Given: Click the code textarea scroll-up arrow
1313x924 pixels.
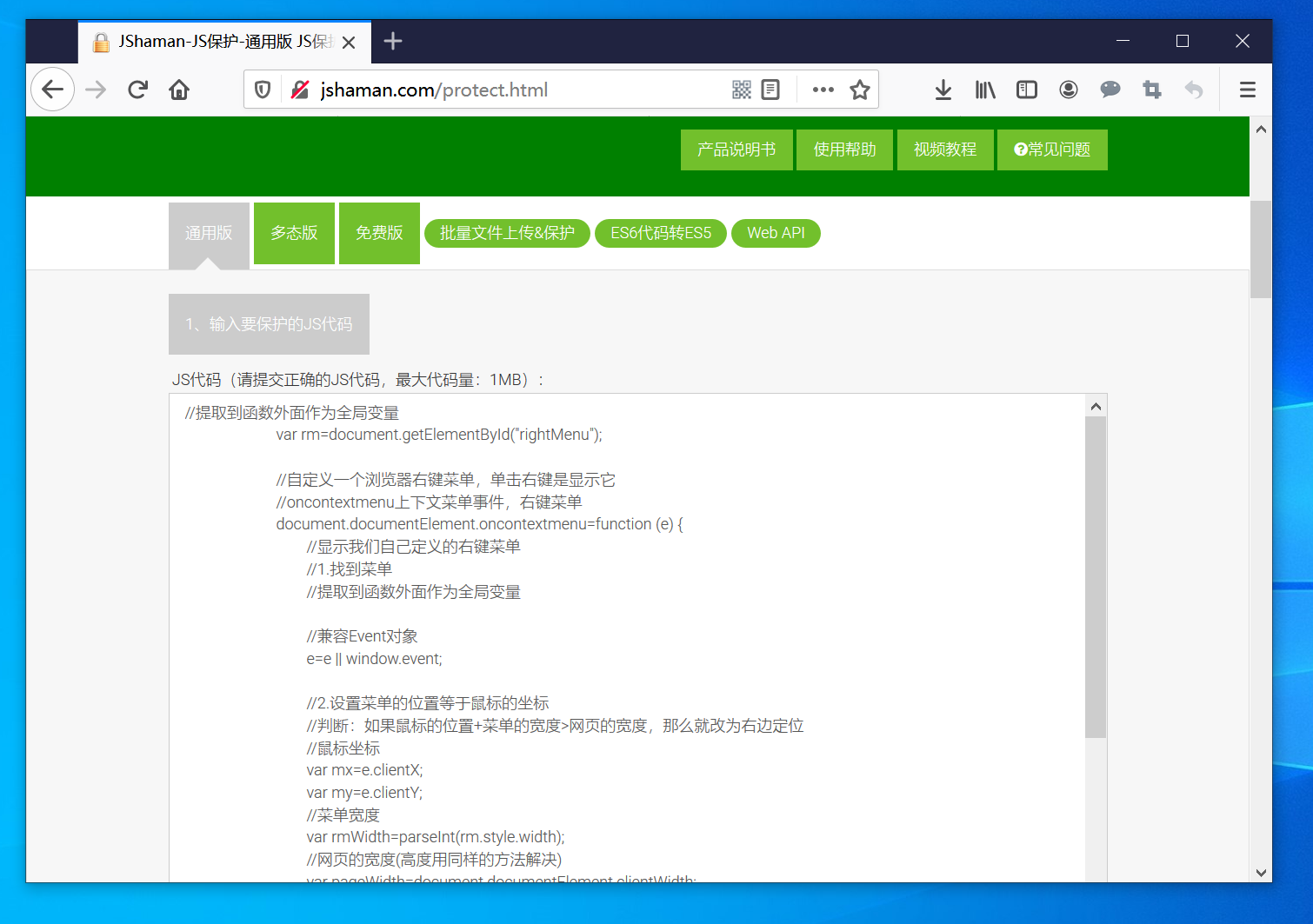Looking at the screenshot, I should pos(1096,406).
